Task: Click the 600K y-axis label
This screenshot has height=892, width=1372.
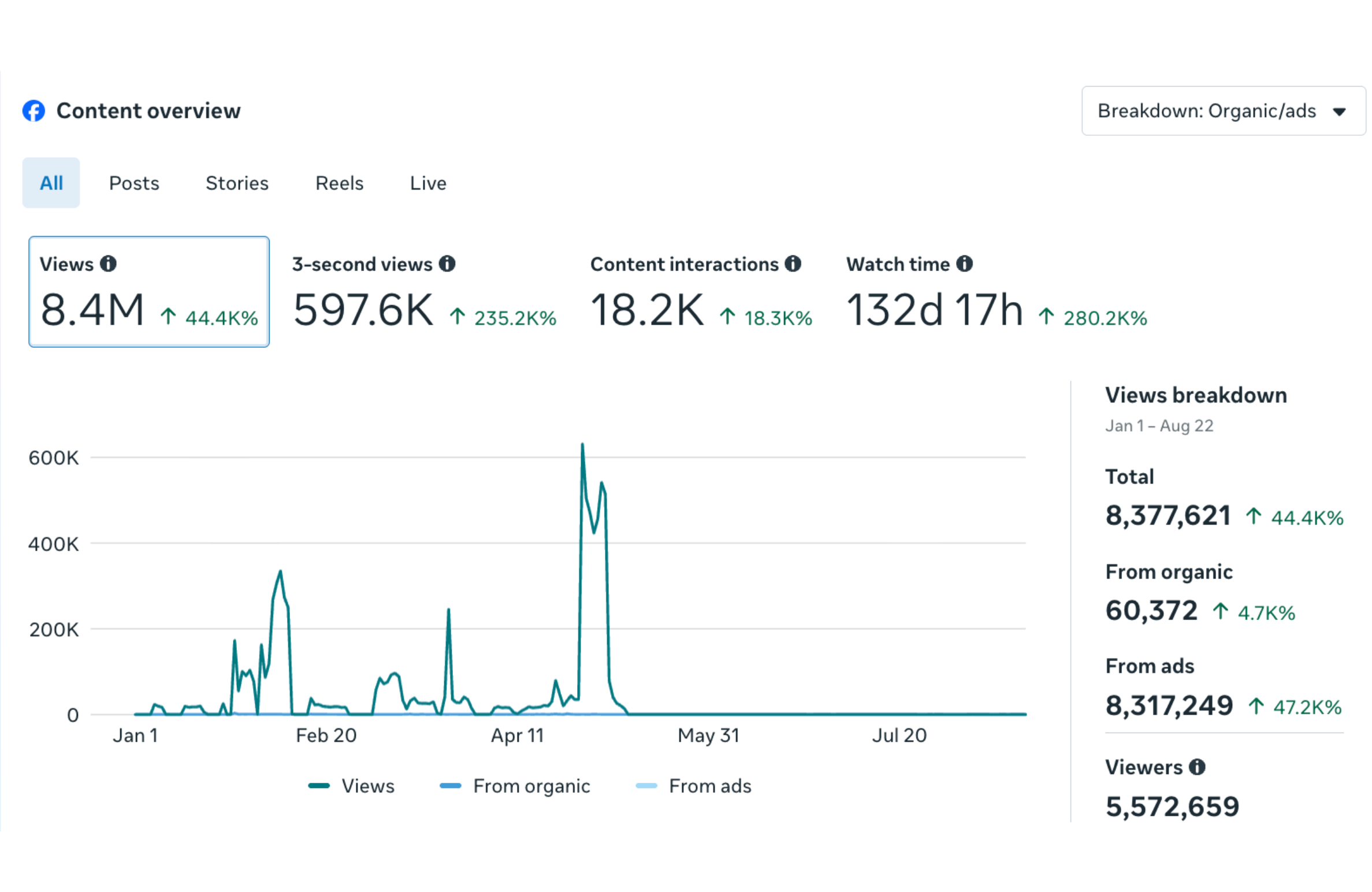Action: click(54, 458)
